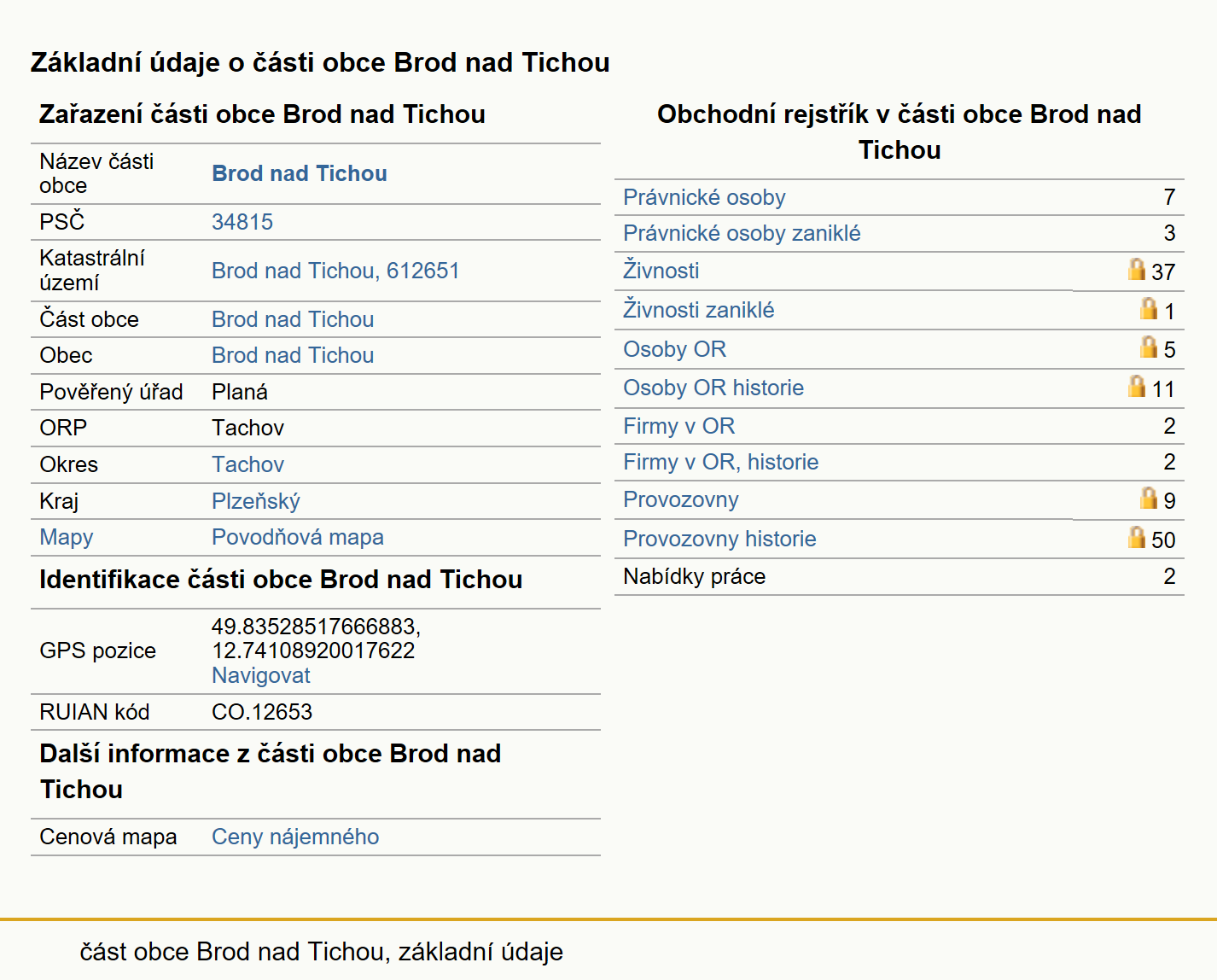The height and width of the screenshot is (980, 1217).
Task: Open the Osoby OR historie link
Action: point(713,388)
